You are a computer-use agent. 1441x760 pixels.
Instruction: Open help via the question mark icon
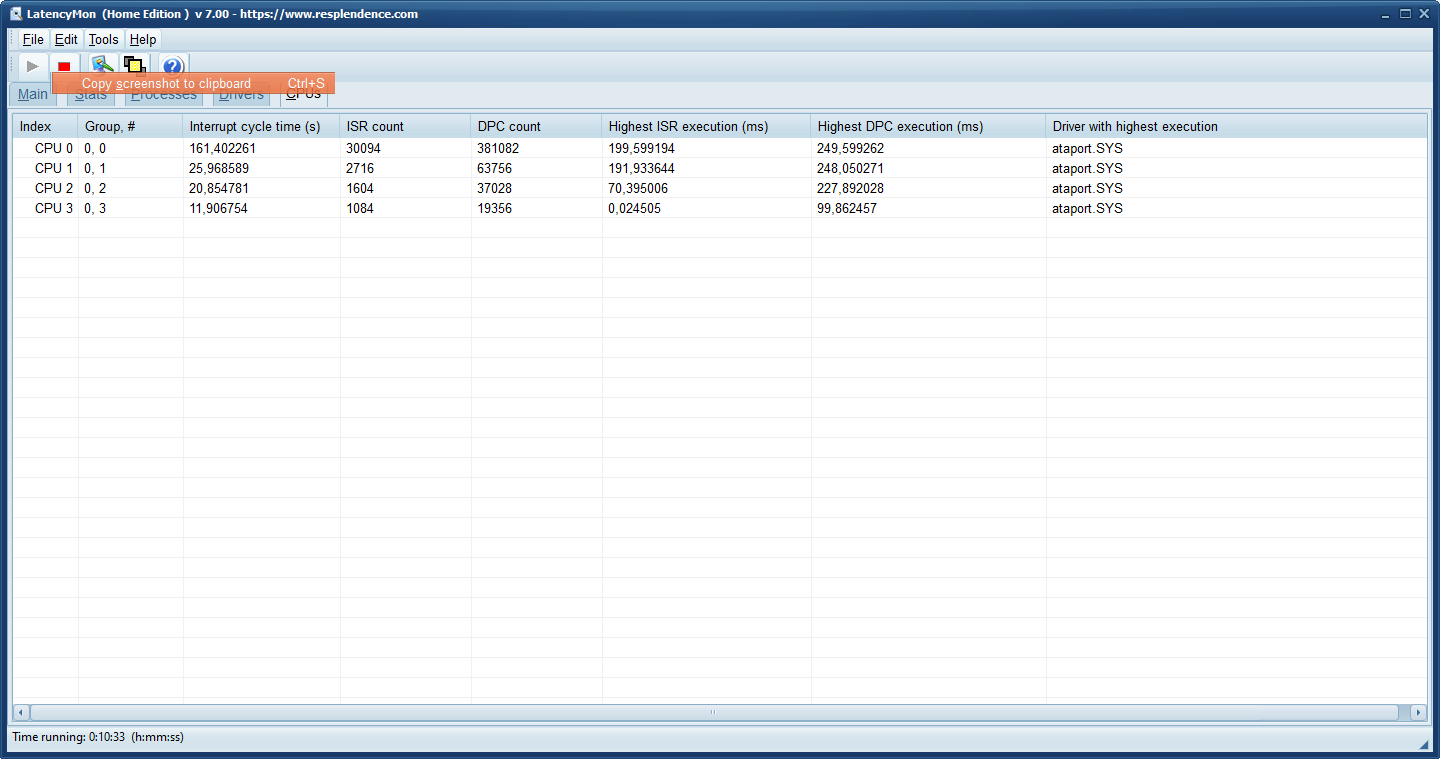click(172, 67)
